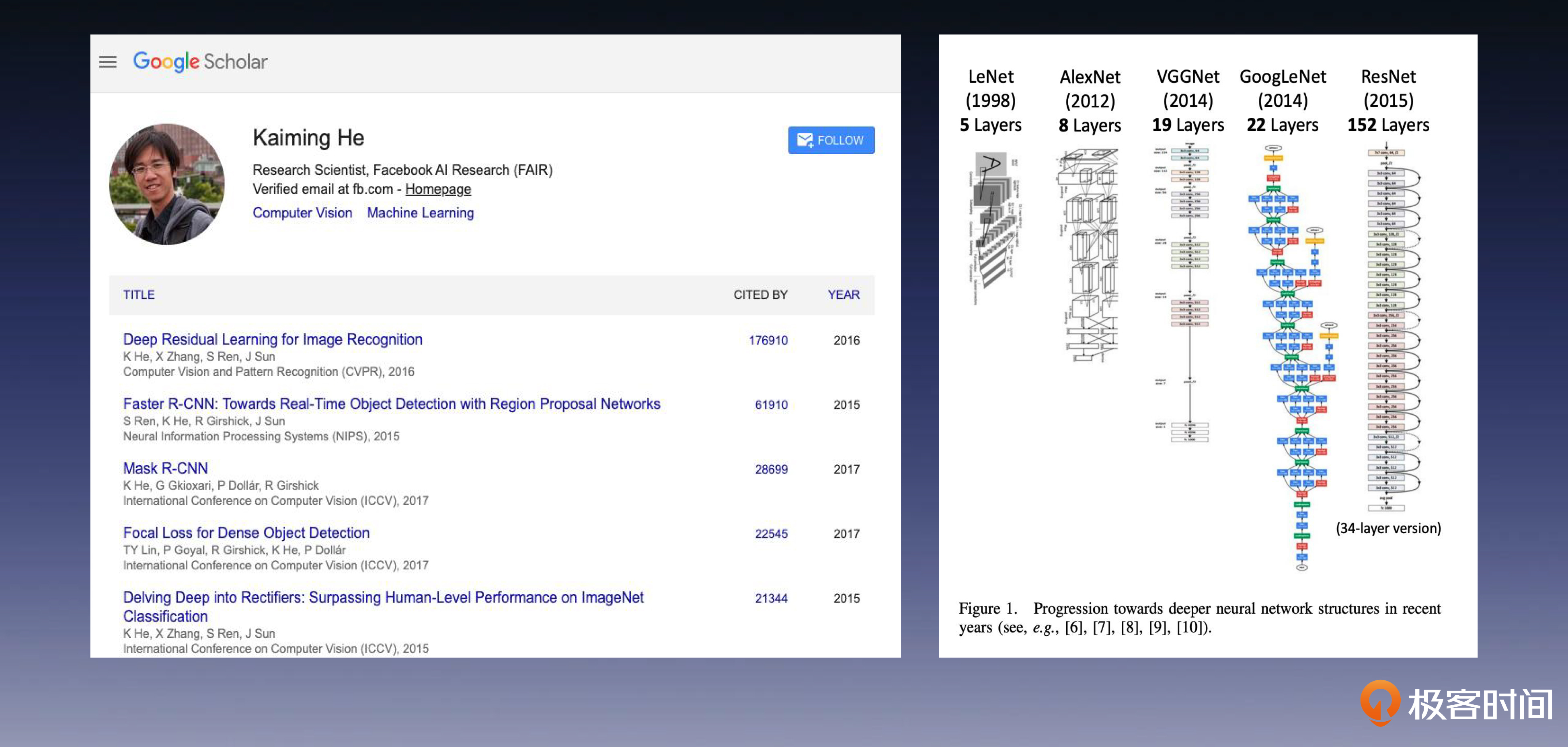Screen dimensions: 1568x747
Task: Click the FOLLOW button
Action: coord(830,140)
